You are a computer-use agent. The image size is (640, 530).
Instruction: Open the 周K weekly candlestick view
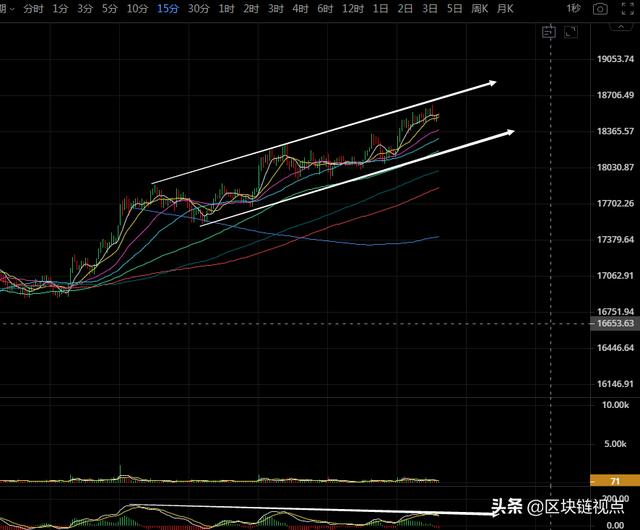479,8
